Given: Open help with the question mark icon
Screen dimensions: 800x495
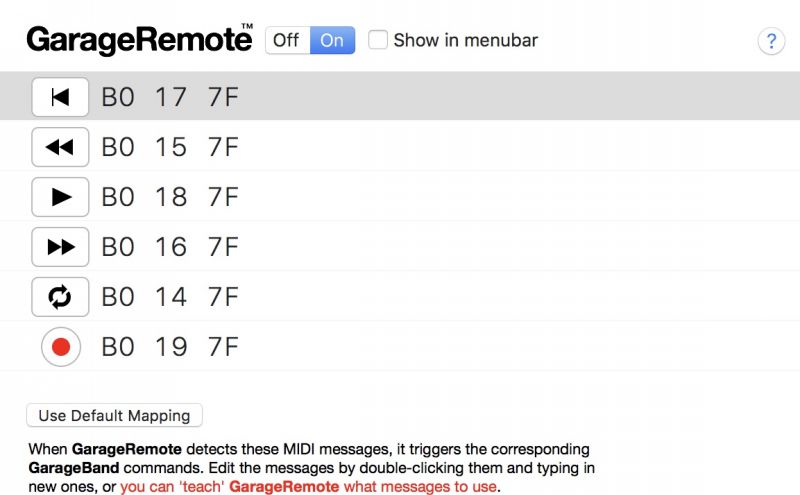Looking at the screenshot, I should 771,41.
